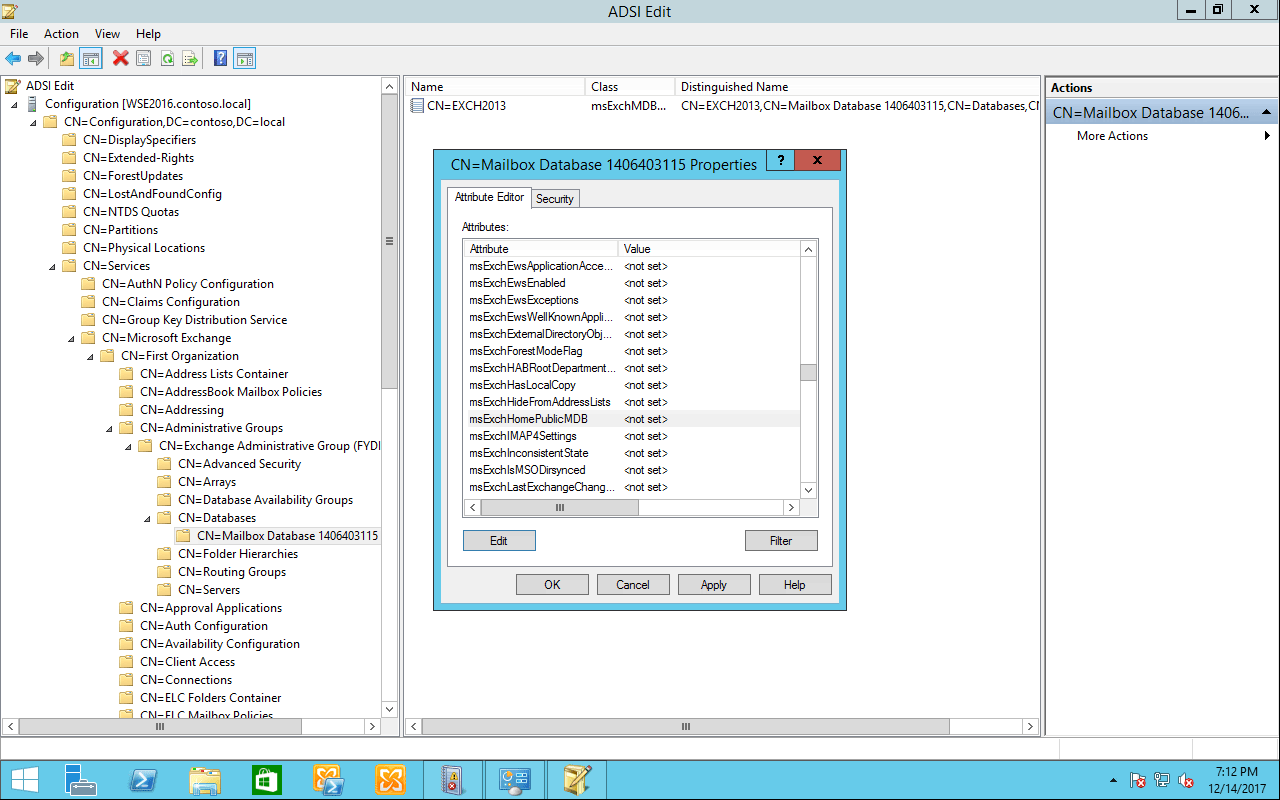
Task: Collapse CN=Configuration,DC=contoso,DC=local node
Action: click(x=33, y=122)
